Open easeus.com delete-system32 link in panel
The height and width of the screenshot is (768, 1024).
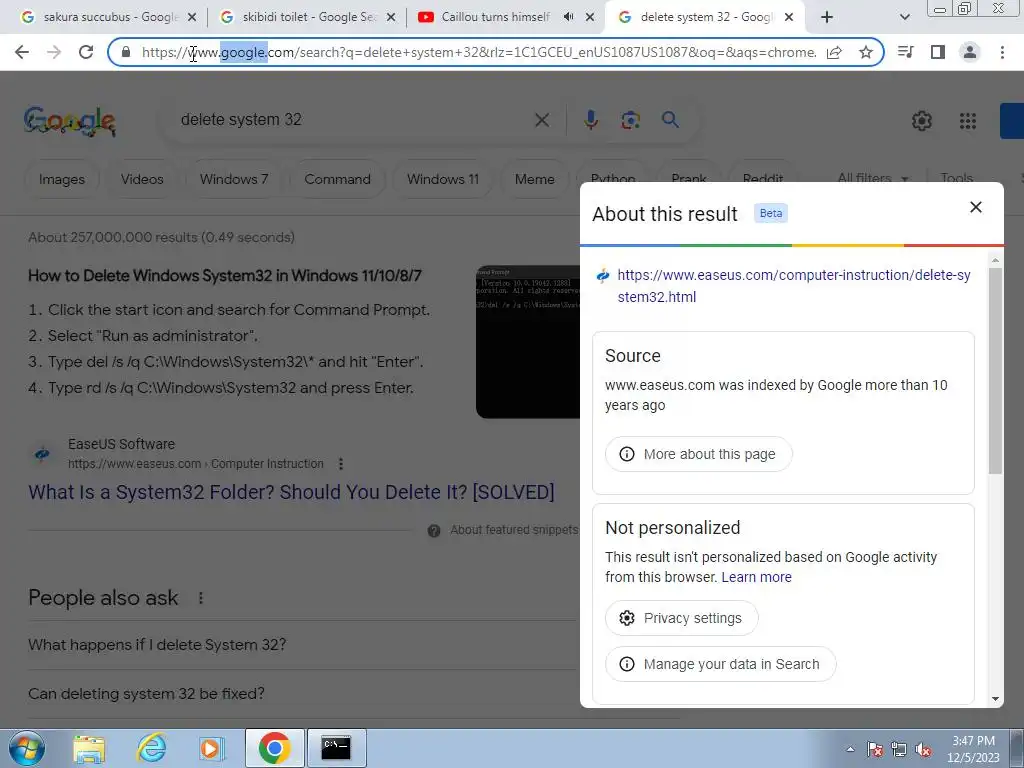793,286
